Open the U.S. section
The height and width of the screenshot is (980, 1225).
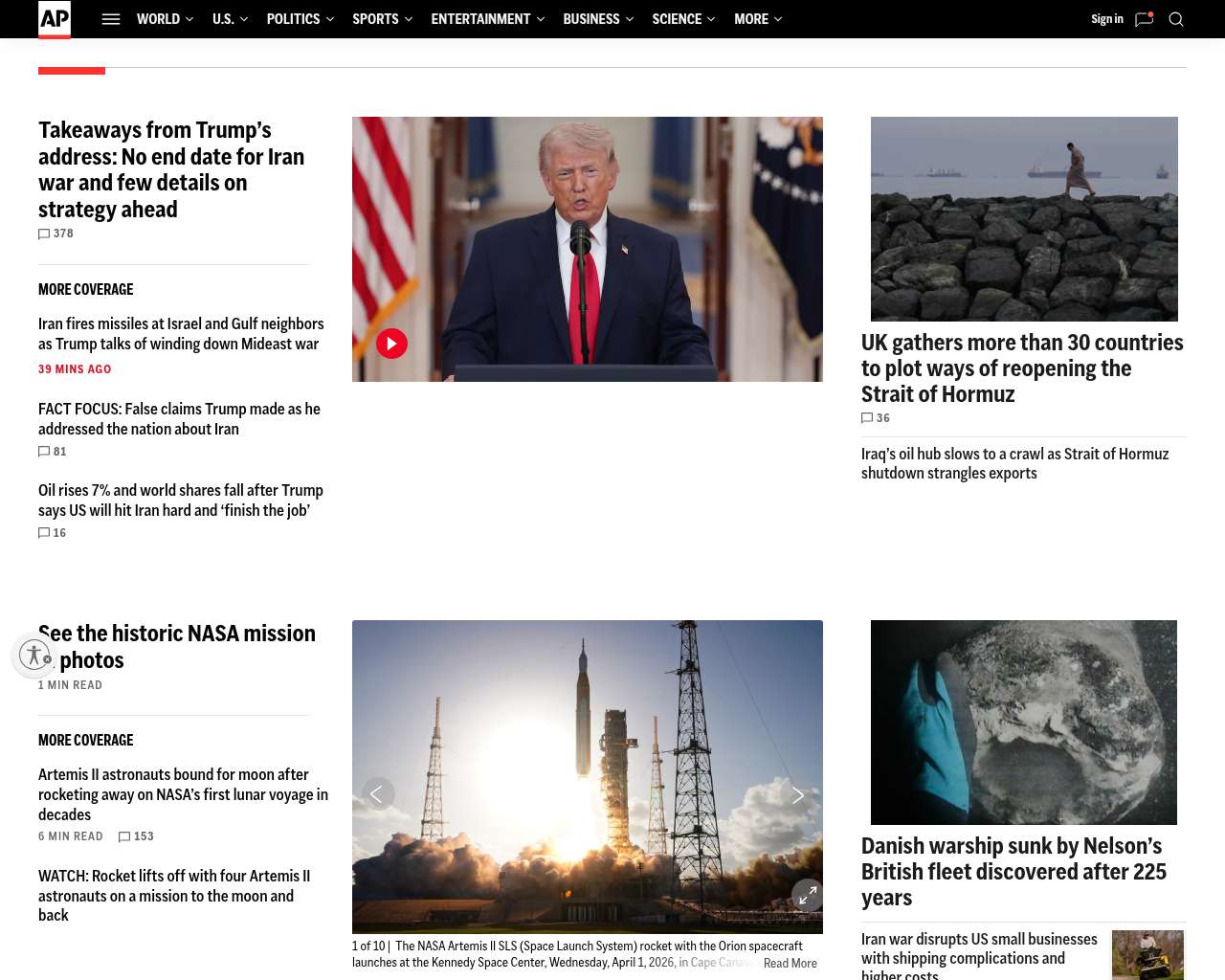point(223,19)
